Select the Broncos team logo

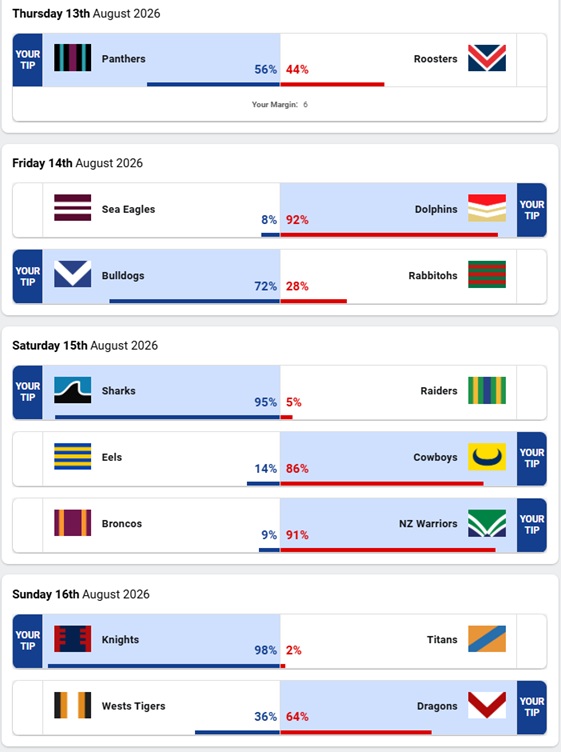pos(72,523)
